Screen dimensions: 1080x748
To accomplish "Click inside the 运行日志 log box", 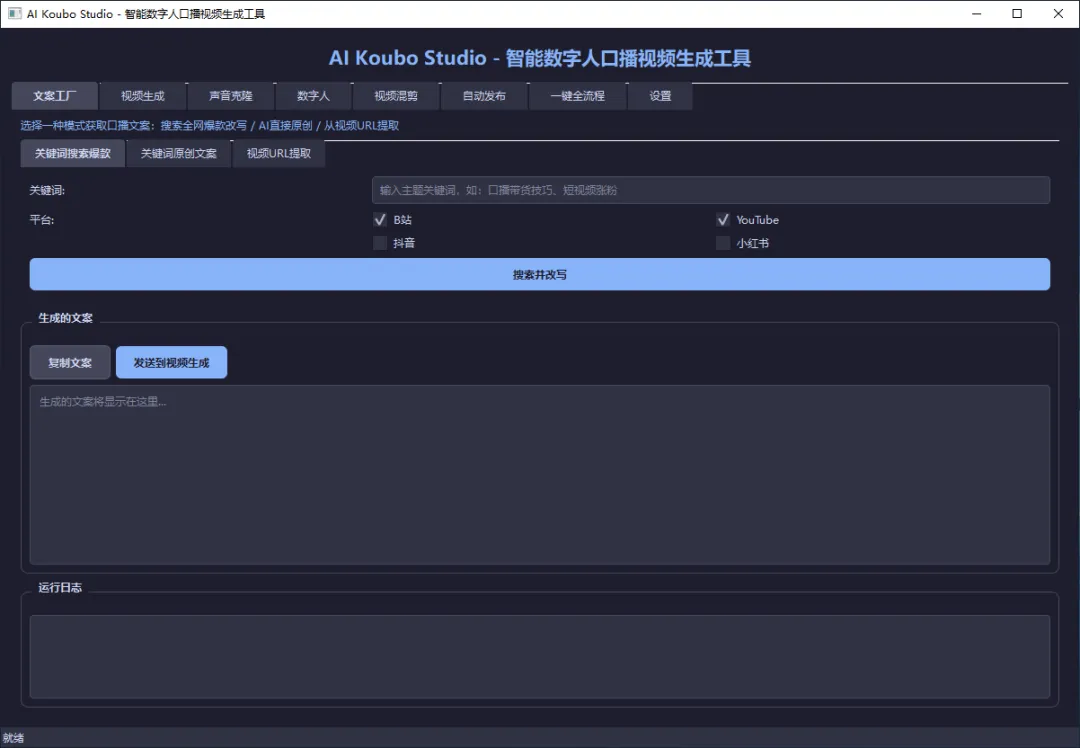I will [539, 656].
